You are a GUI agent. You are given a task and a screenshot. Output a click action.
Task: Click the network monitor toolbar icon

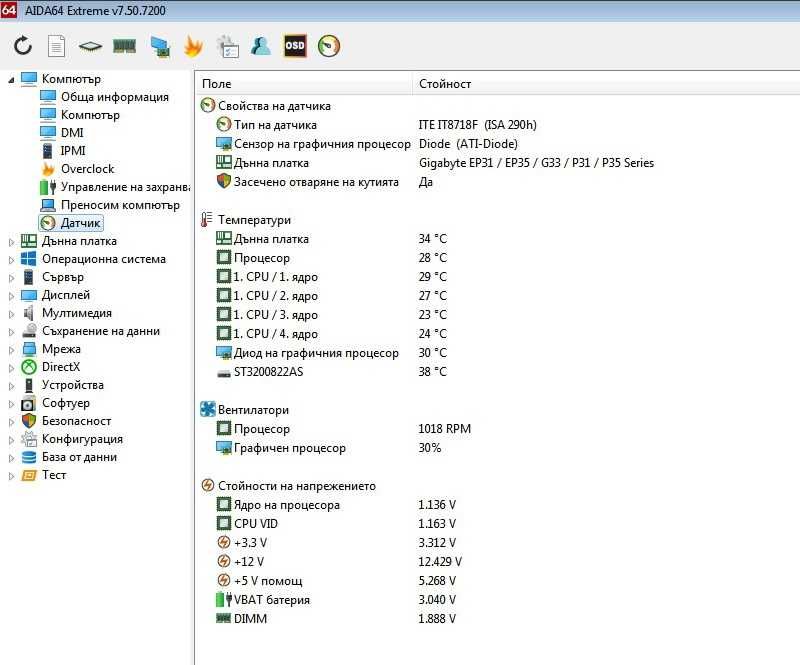[160, 46]
